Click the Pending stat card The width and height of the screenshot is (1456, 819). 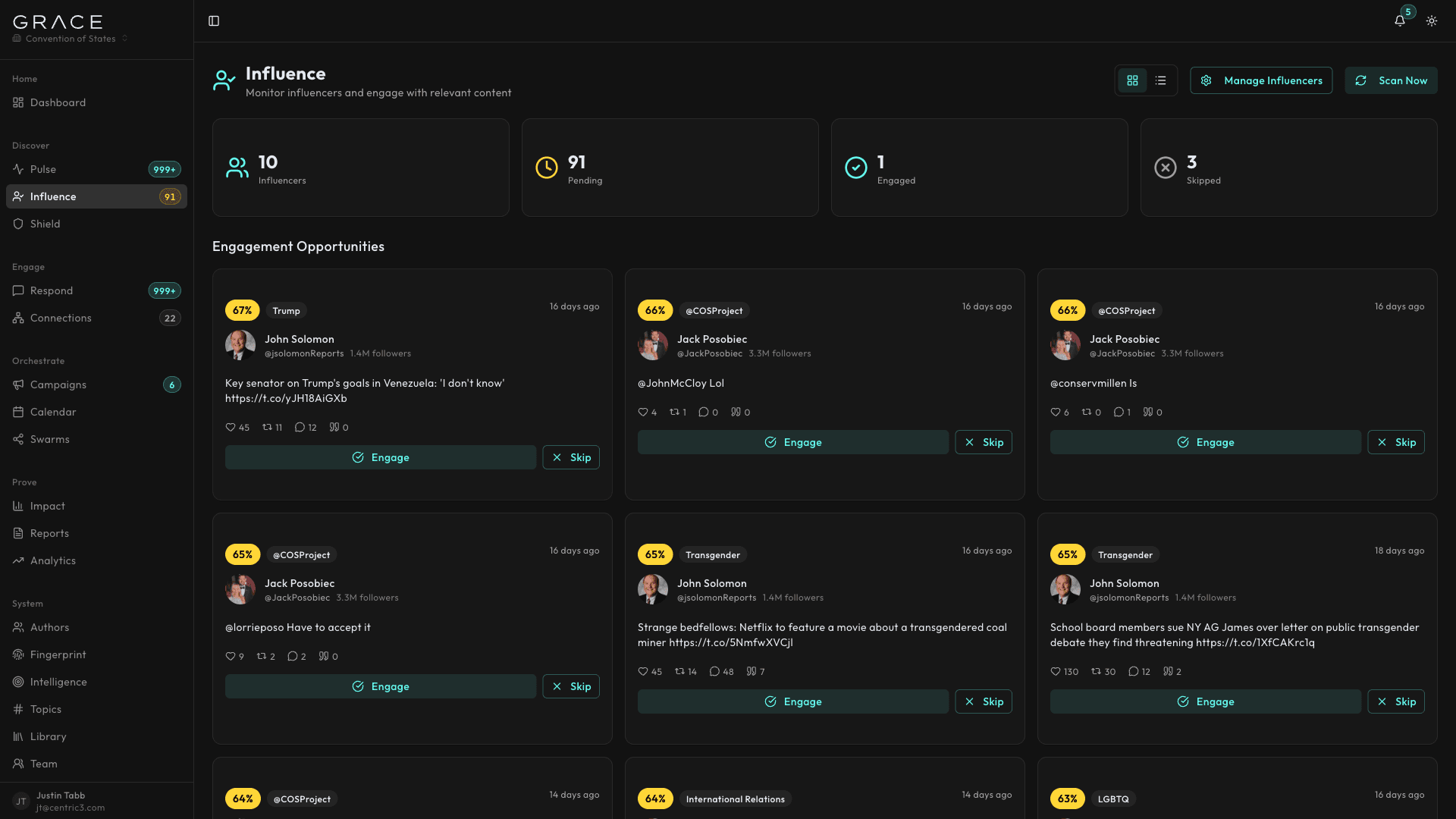point(670,167)
